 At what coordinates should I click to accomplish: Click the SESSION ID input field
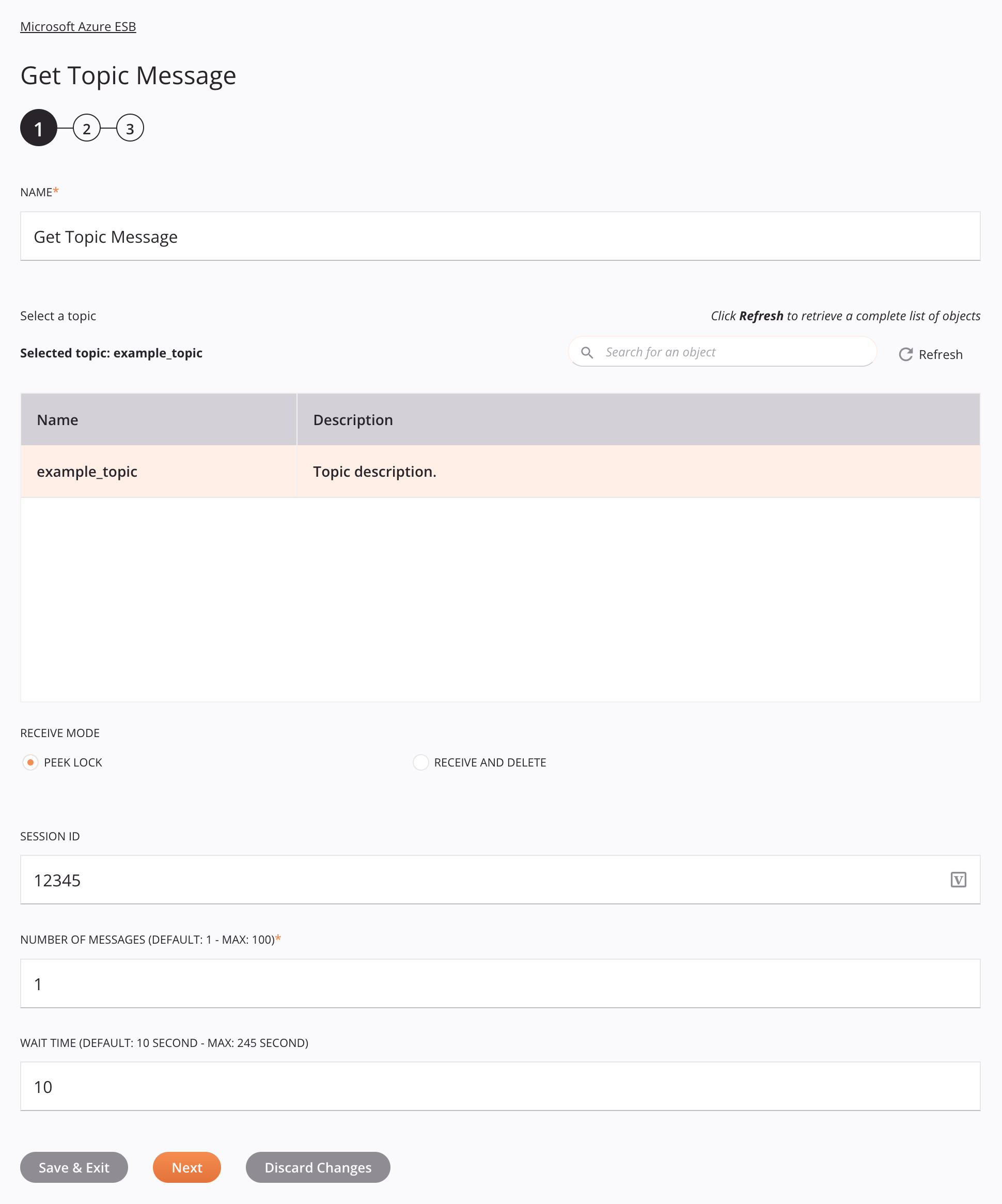pos(500,880)
